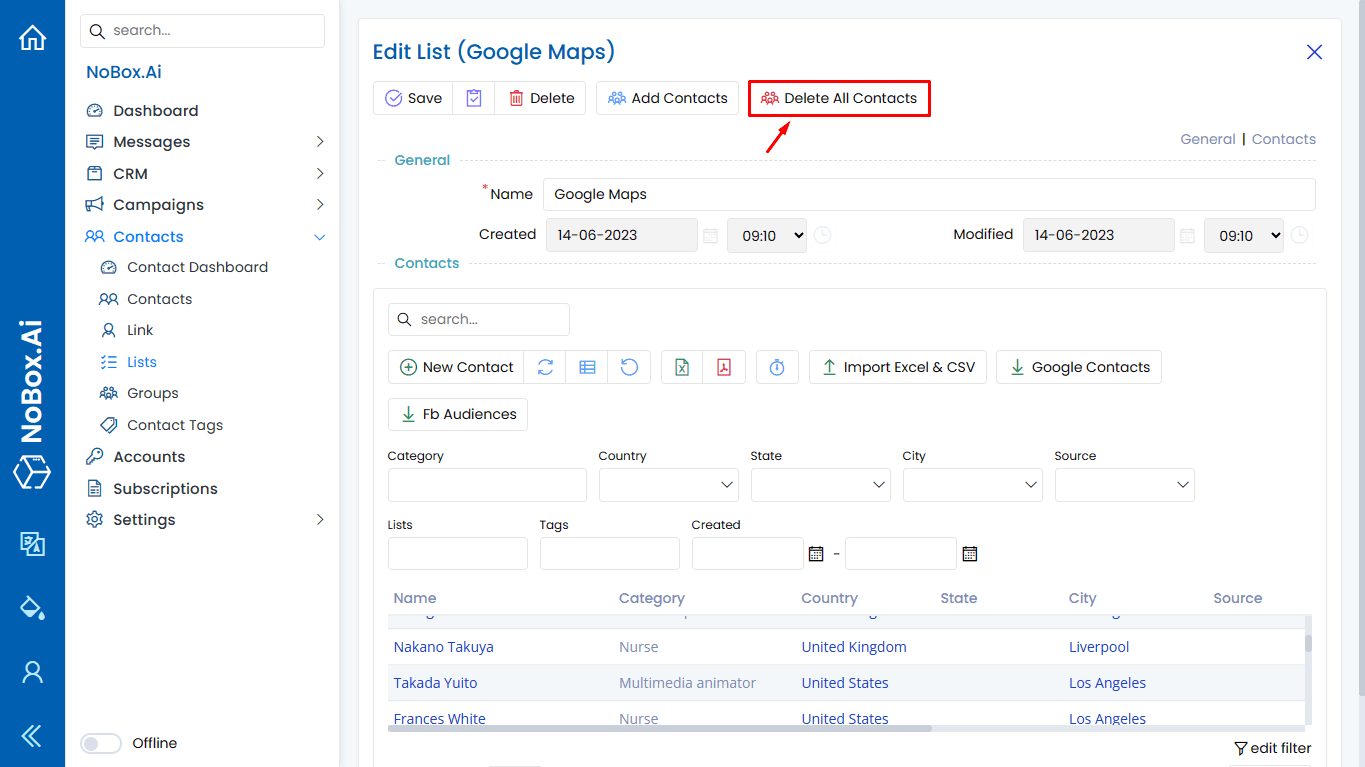Open the table view icon in contacts toolbar
Screen dimensions: 1365x767
pos(586,367)
